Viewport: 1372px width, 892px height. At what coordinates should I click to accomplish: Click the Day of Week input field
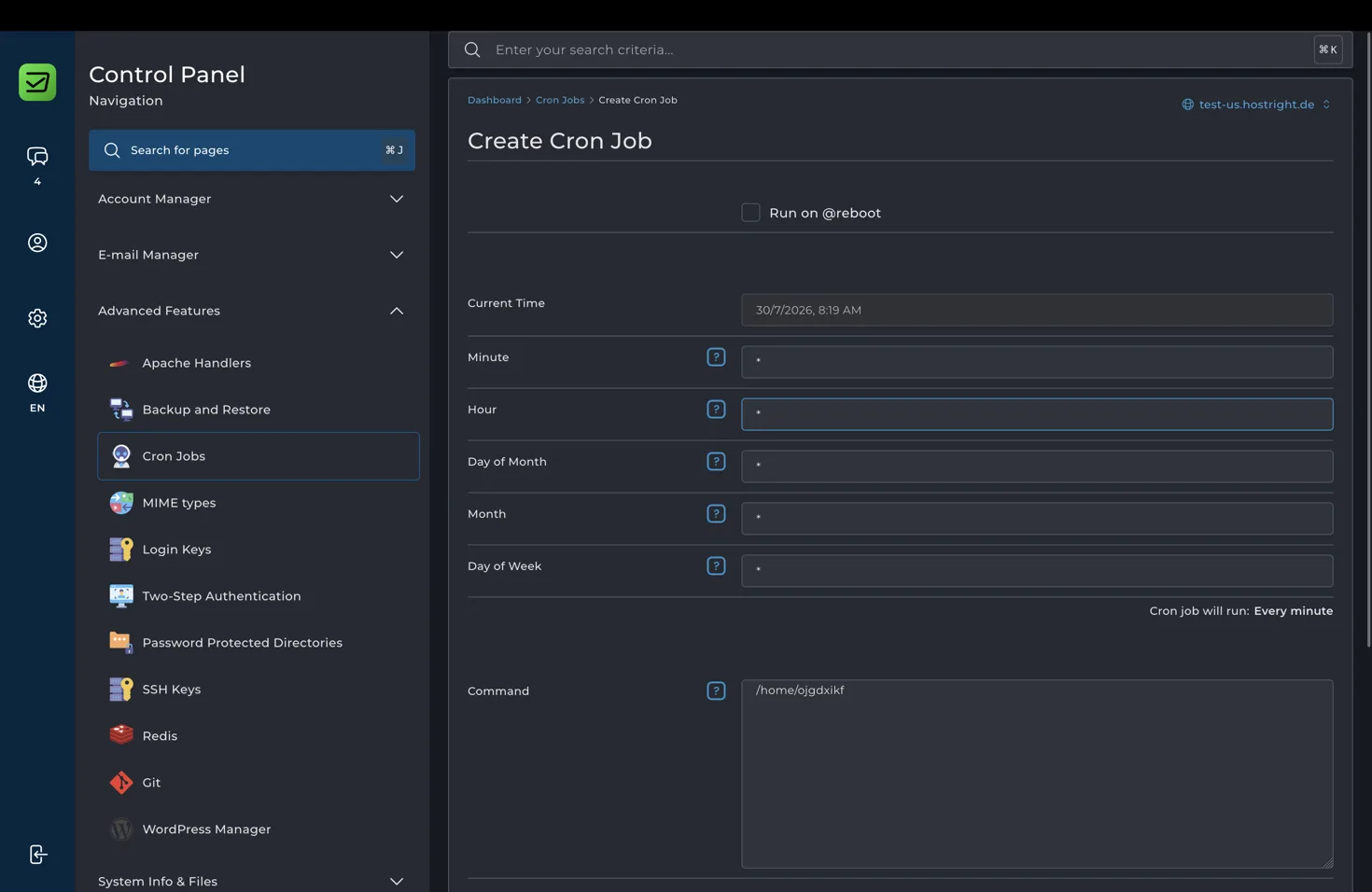click(1037, 571)
